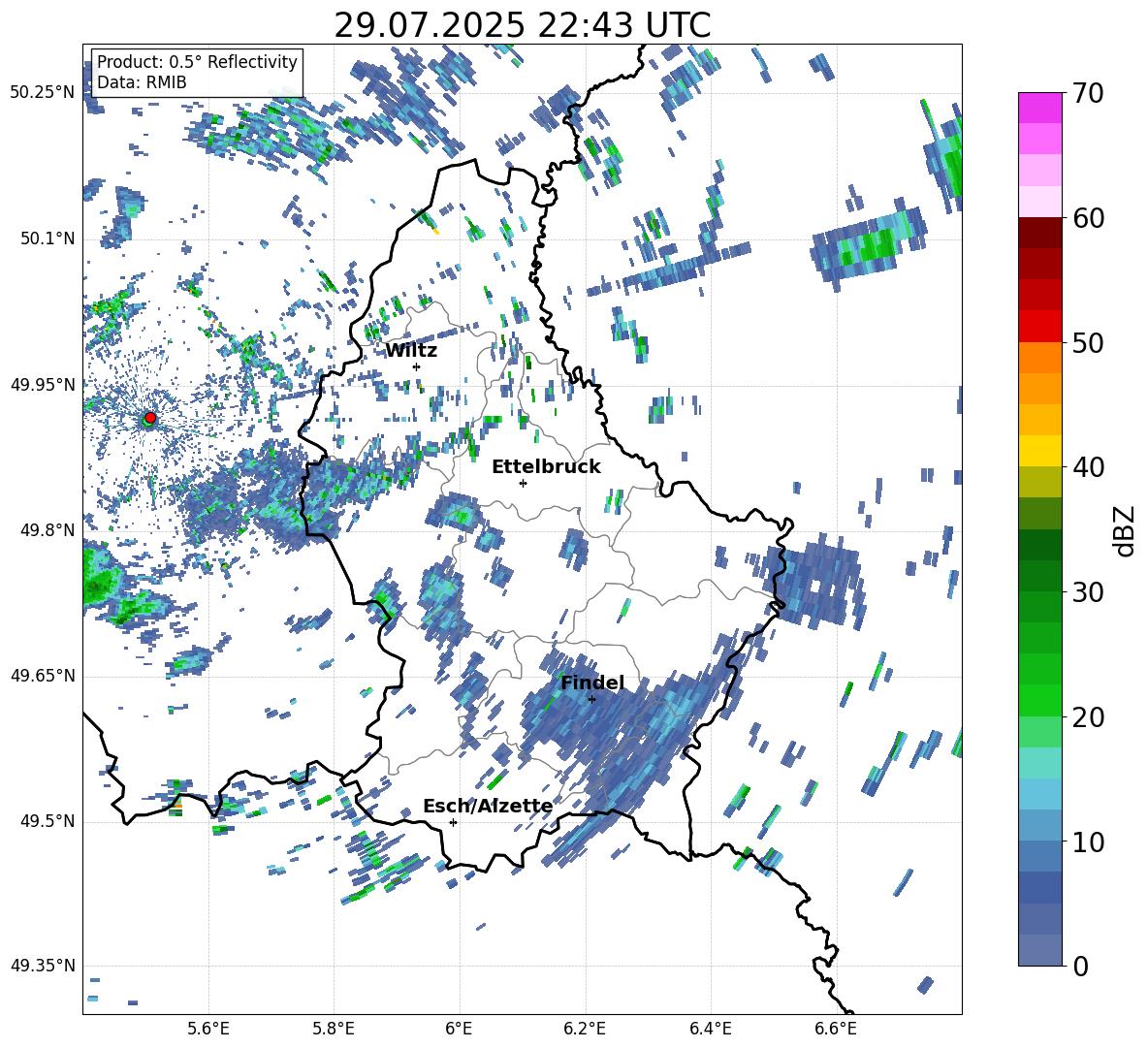The width and height of the screenshot is (1148, 1048).
Task: Click the bright green 20 dBZ colorbar segment
Action: 1039,701
